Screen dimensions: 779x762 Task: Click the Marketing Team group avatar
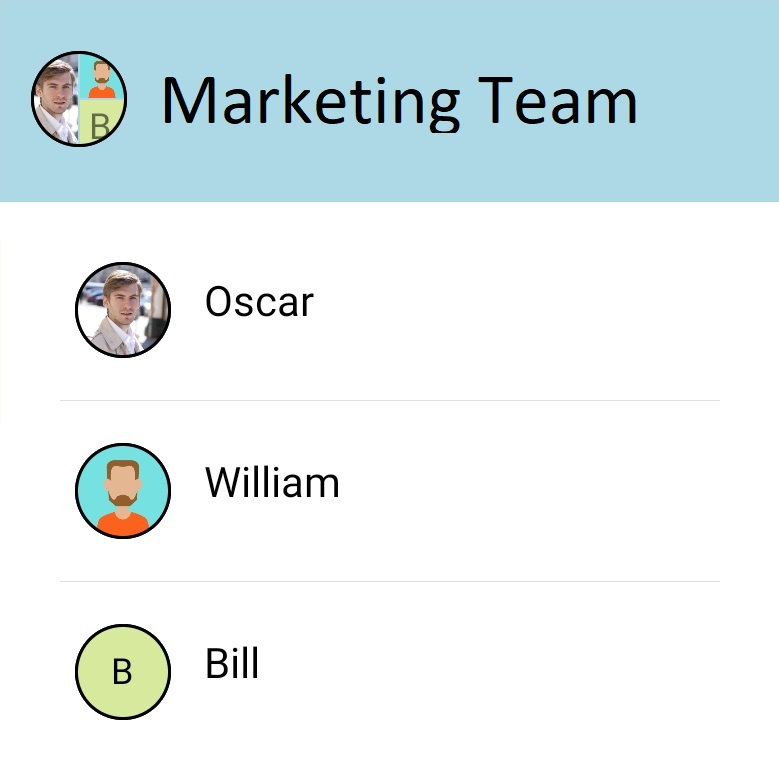click(78, 99)
